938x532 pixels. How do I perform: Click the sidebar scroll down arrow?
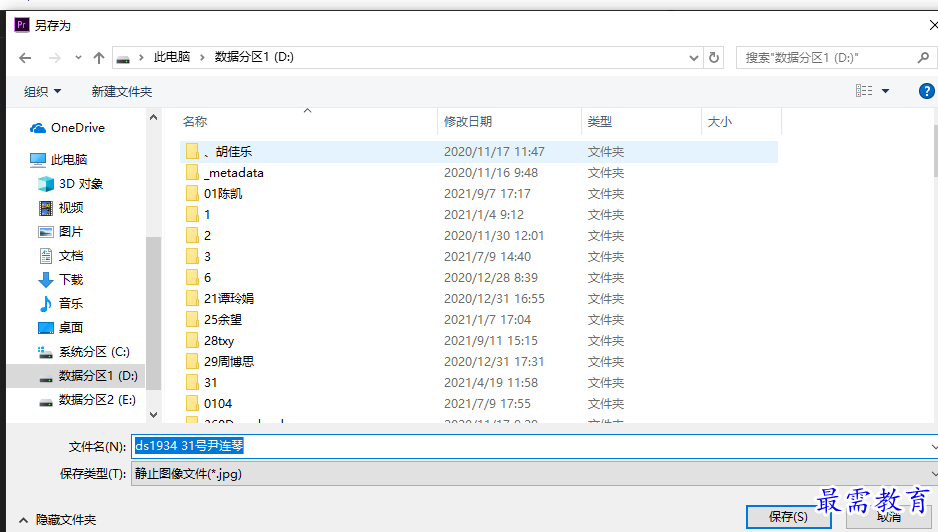153,414
